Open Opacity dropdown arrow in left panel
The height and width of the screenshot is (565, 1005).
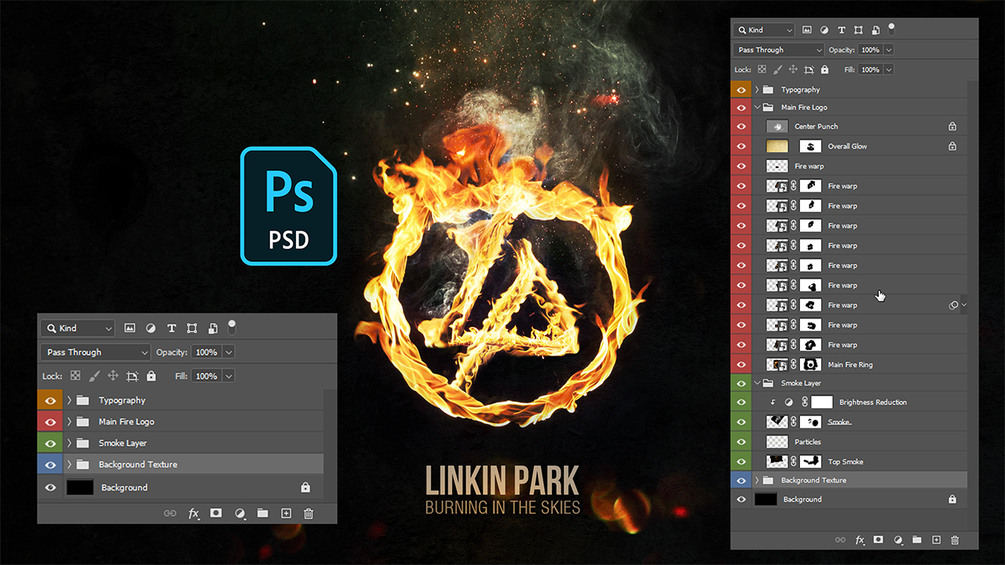(229, 352)
